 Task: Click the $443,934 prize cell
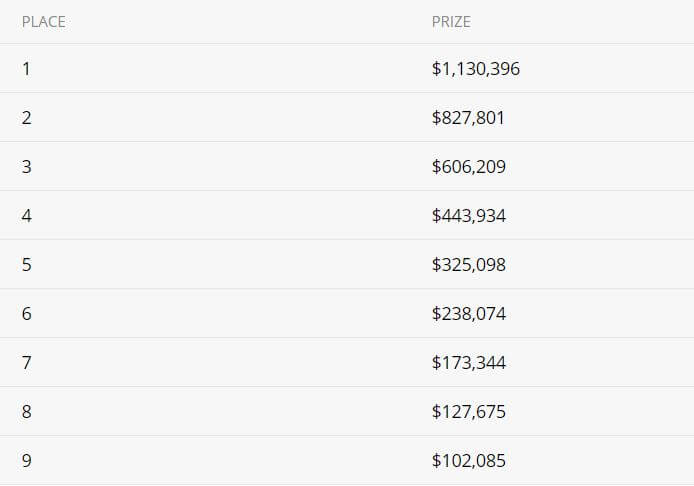pyautogui.click(x=469, y=216)
